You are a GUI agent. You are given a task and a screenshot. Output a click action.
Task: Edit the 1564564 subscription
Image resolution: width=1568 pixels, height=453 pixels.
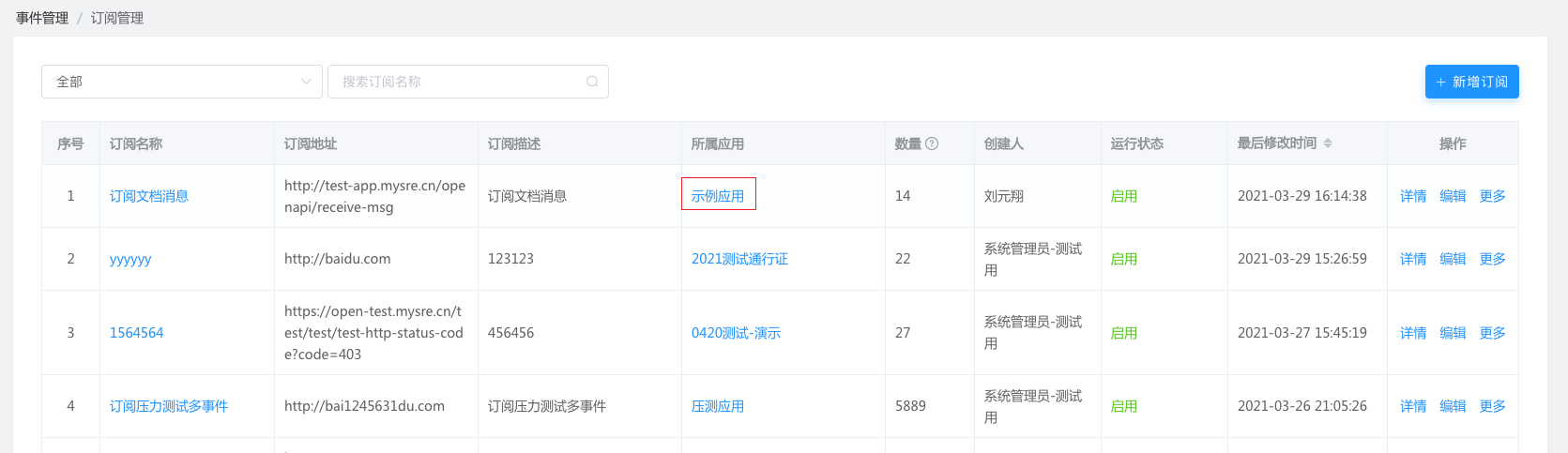[x=1453, y=333]
